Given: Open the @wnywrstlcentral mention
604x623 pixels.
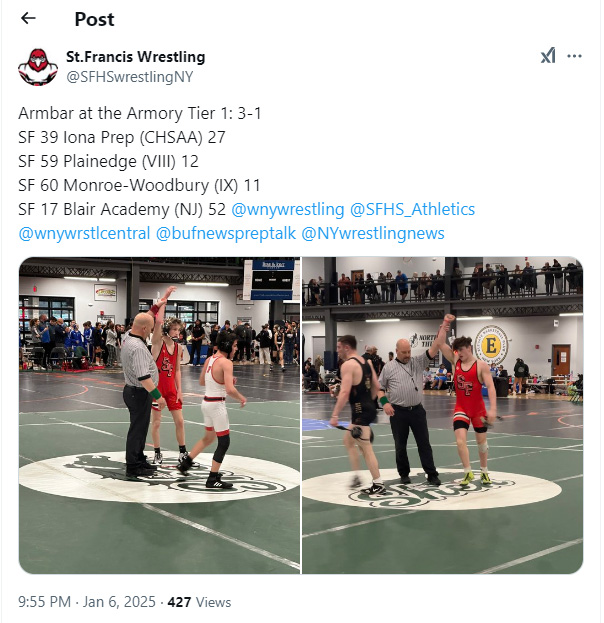Looking at the screenshot, I should (x=84, y=233).
